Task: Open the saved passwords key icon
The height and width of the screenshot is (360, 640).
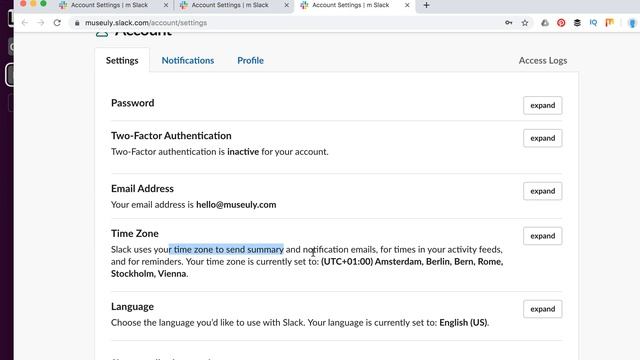Action: [509, 23]
